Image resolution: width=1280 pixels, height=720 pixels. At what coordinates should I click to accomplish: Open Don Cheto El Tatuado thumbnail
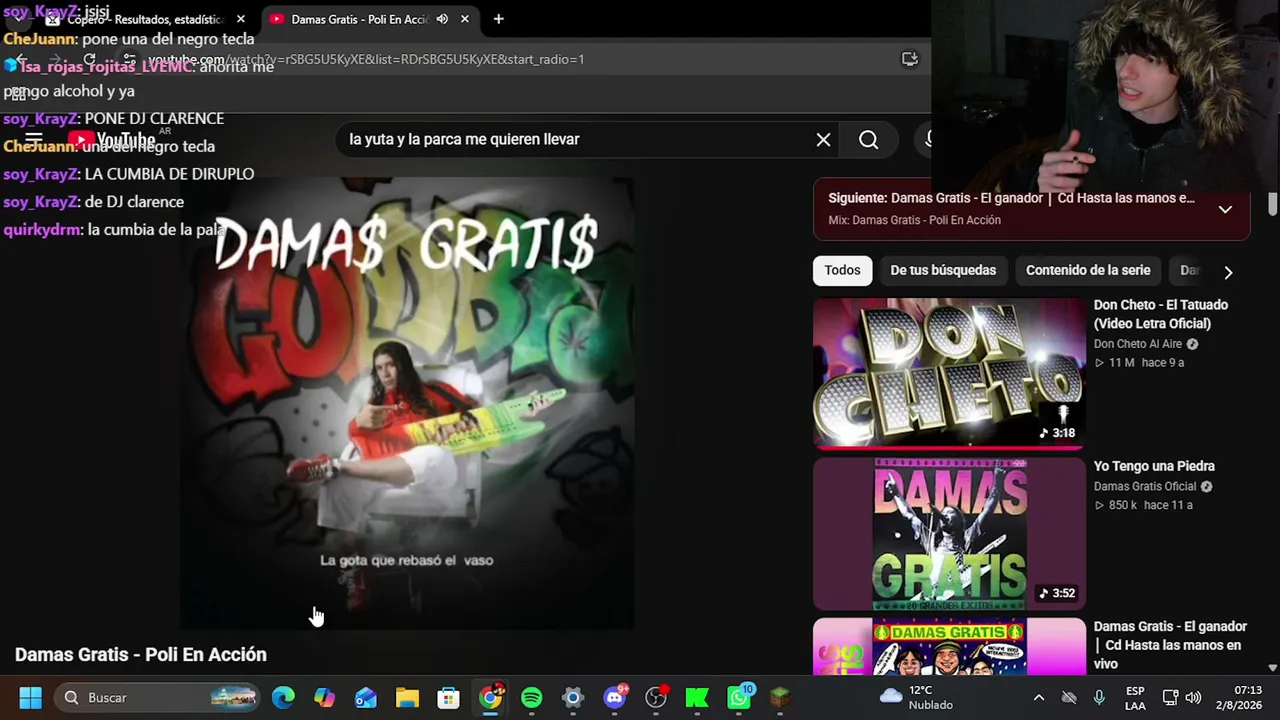pyautogui.click(x=949, y=373)
